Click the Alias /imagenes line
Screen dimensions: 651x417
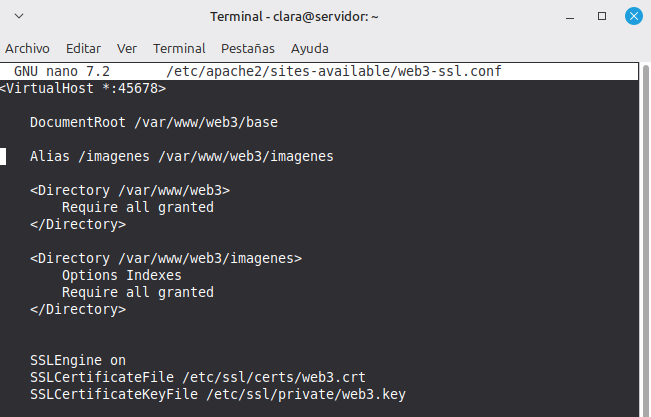point(181,156)
